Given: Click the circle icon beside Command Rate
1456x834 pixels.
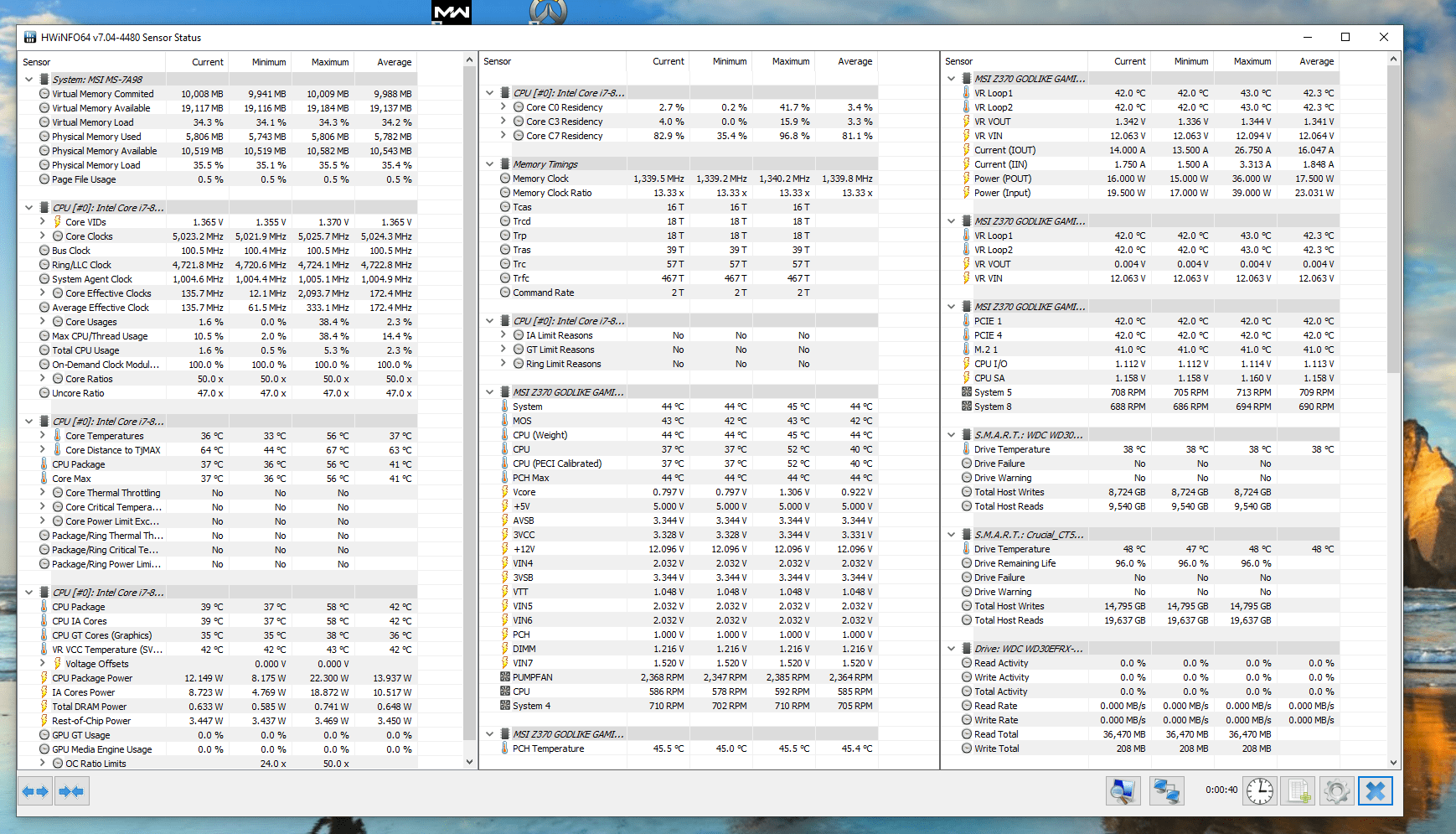Looking at the screenshot, I should pyautogui.click(x=505, y=293).
